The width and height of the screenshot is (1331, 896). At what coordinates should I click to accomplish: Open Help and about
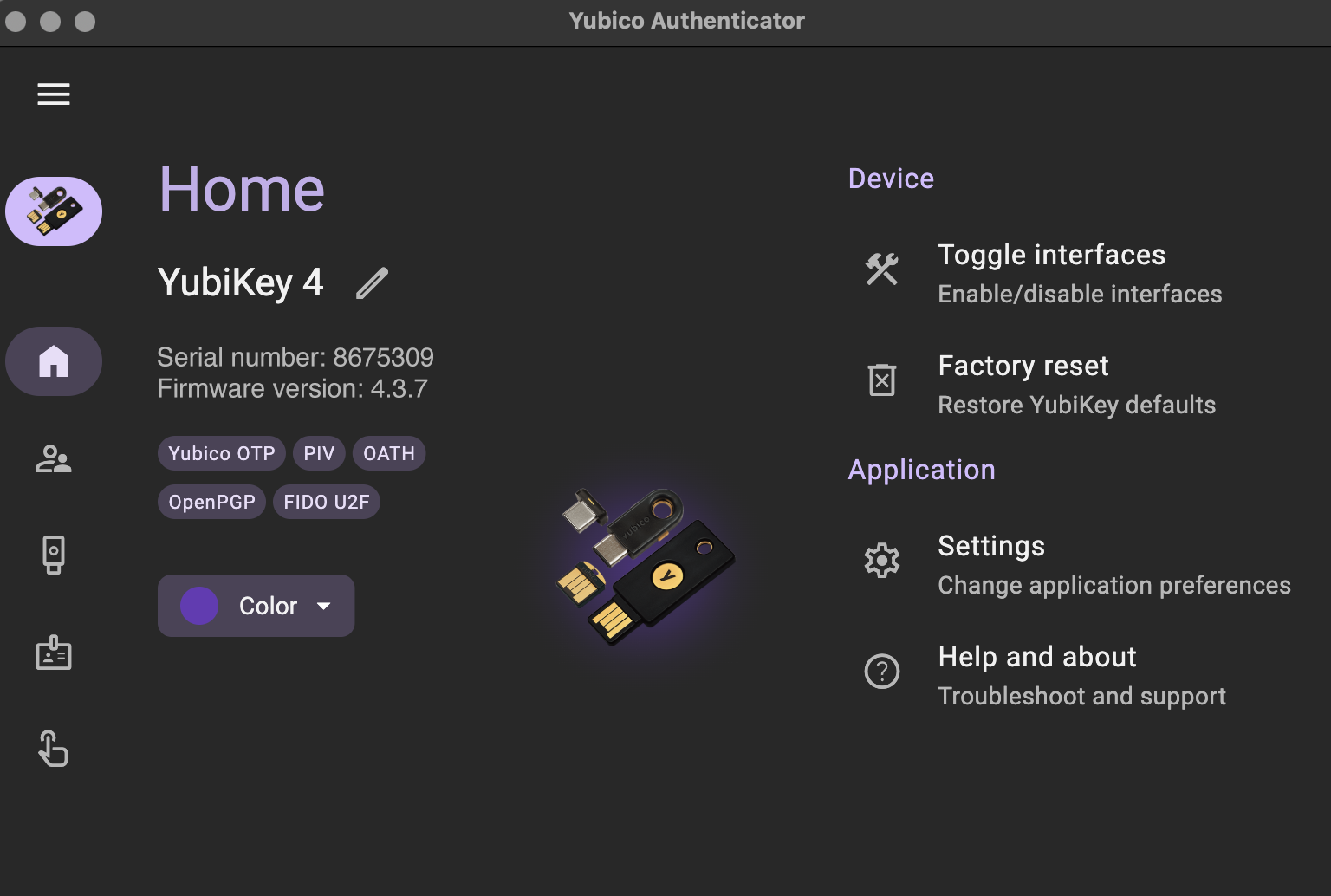1037,657
